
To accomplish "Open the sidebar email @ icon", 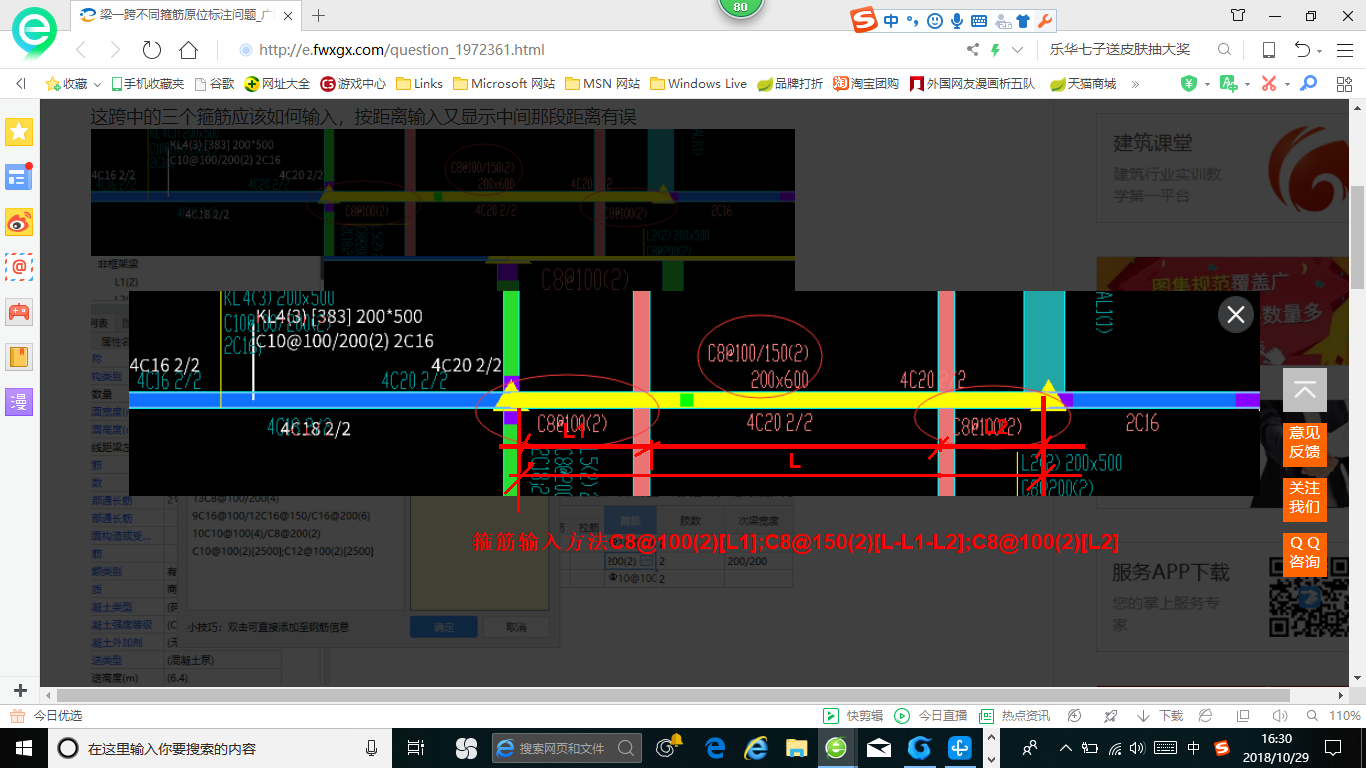I will point(19,267).
